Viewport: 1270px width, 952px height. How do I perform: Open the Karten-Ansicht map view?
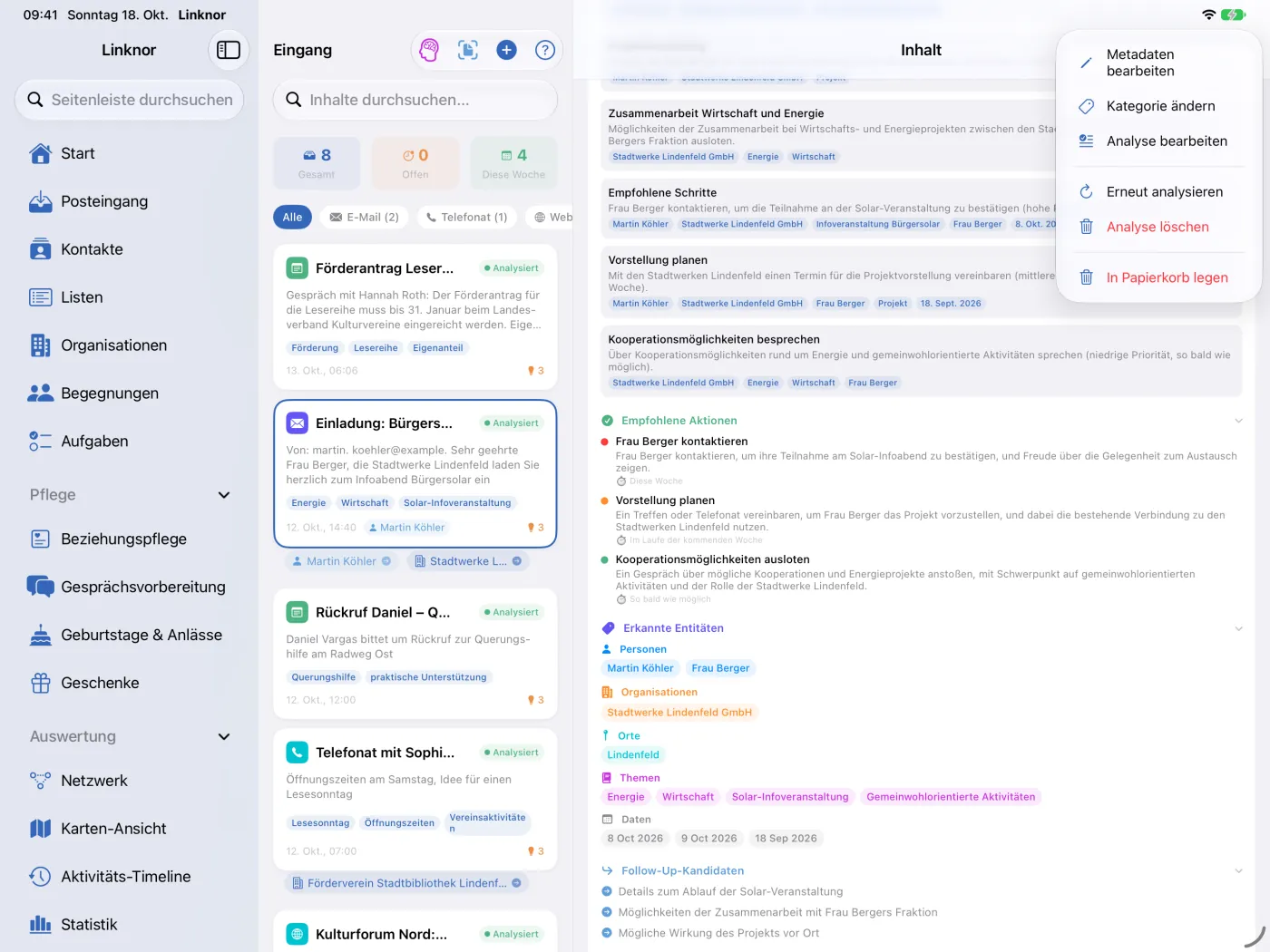coord(129,829)
